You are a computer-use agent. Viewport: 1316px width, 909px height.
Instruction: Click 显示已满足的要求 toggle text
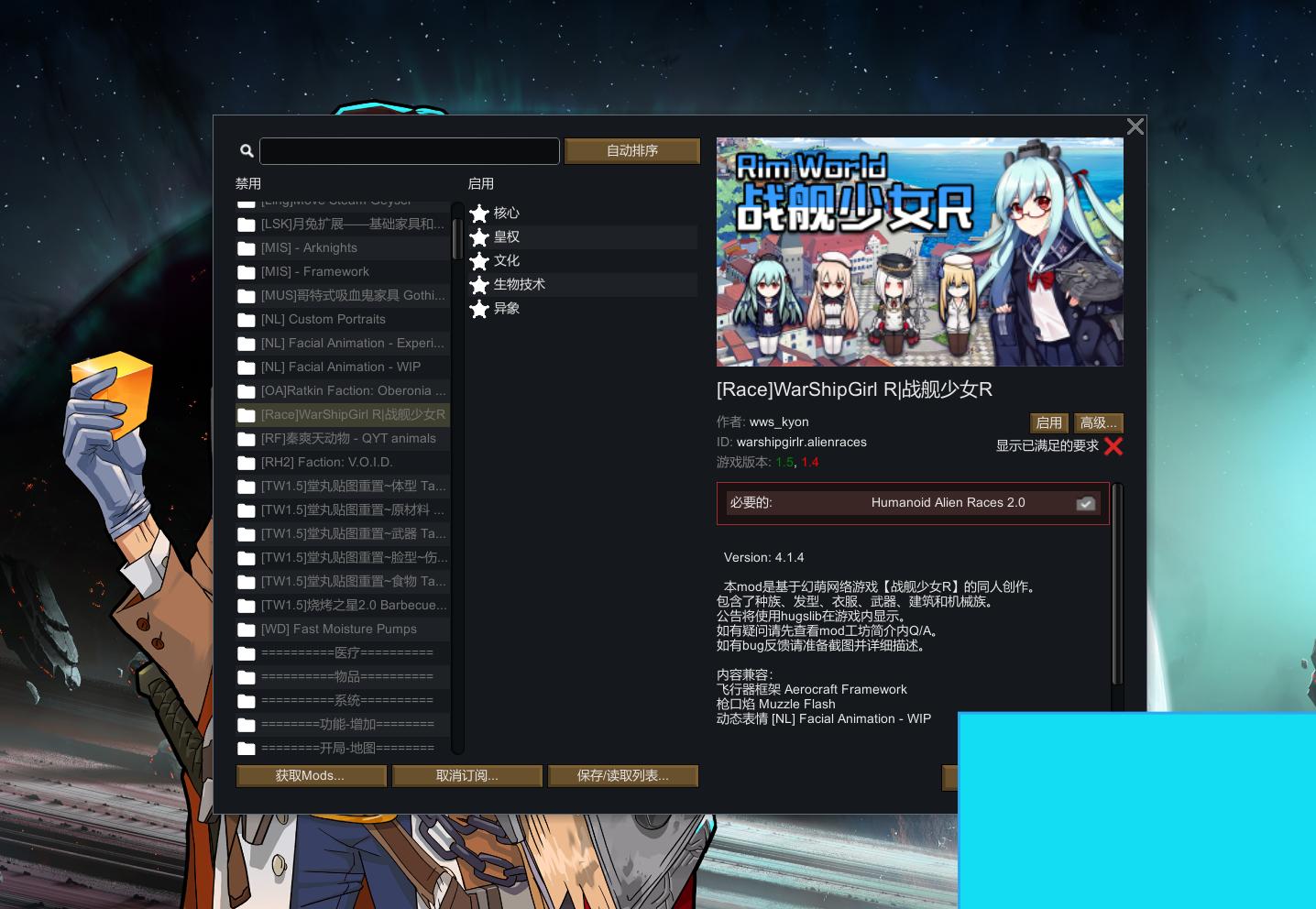click(x=1047, y=446)
